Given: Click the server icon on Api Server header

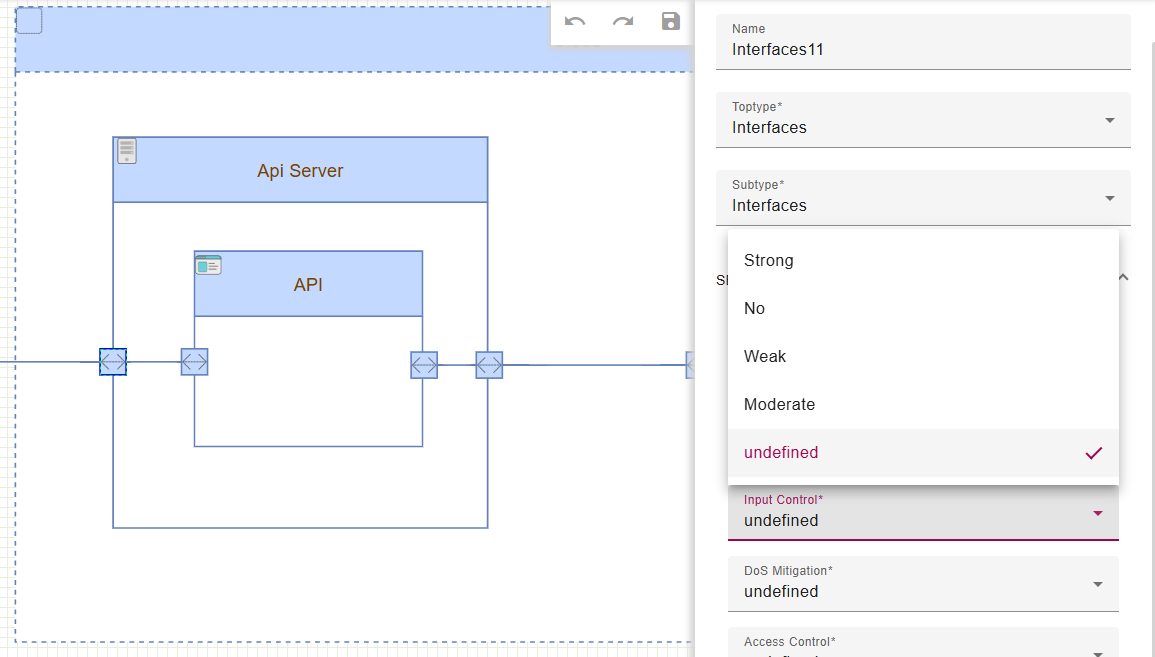Looking at the screenshot, I should pos(126,150).
